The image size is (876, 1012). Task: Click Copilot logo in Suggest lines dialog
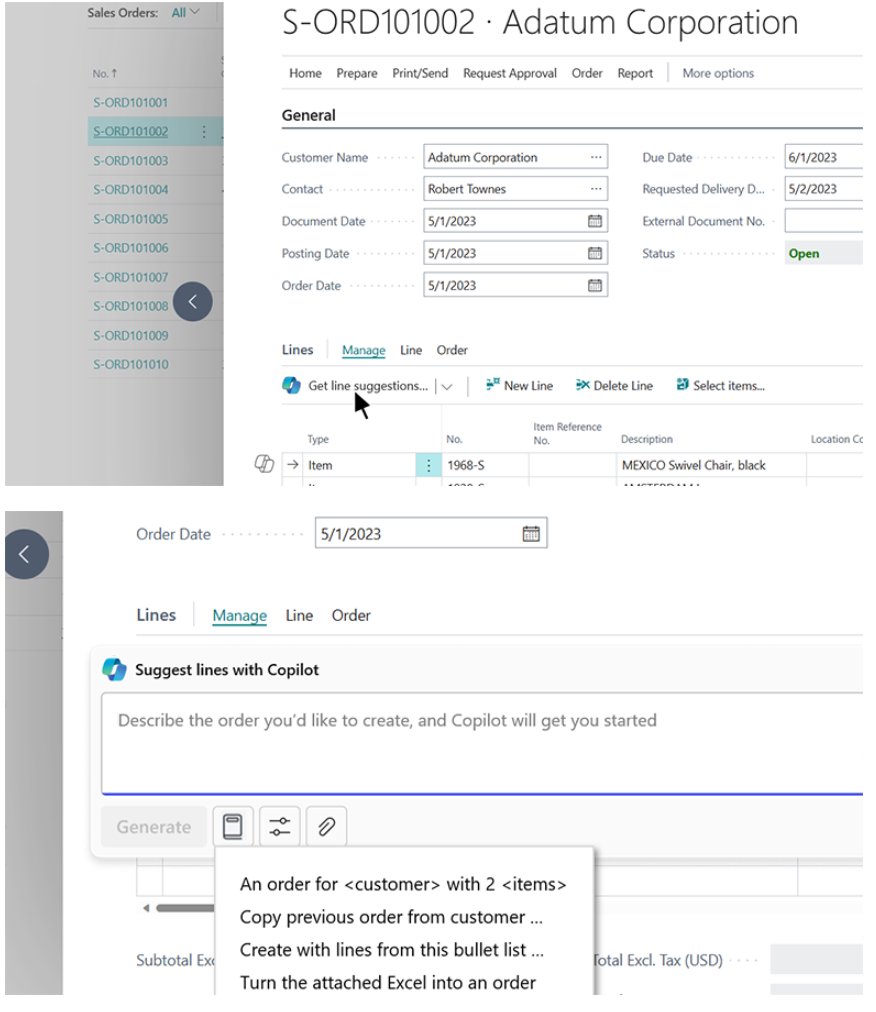(114, 669)
